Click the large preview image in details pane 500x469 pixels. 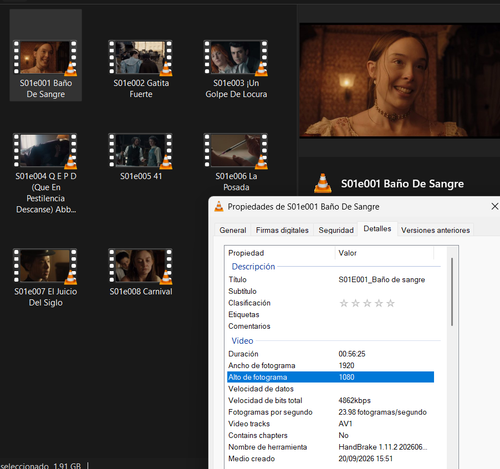pyautogui.click(x=399, y=80)
